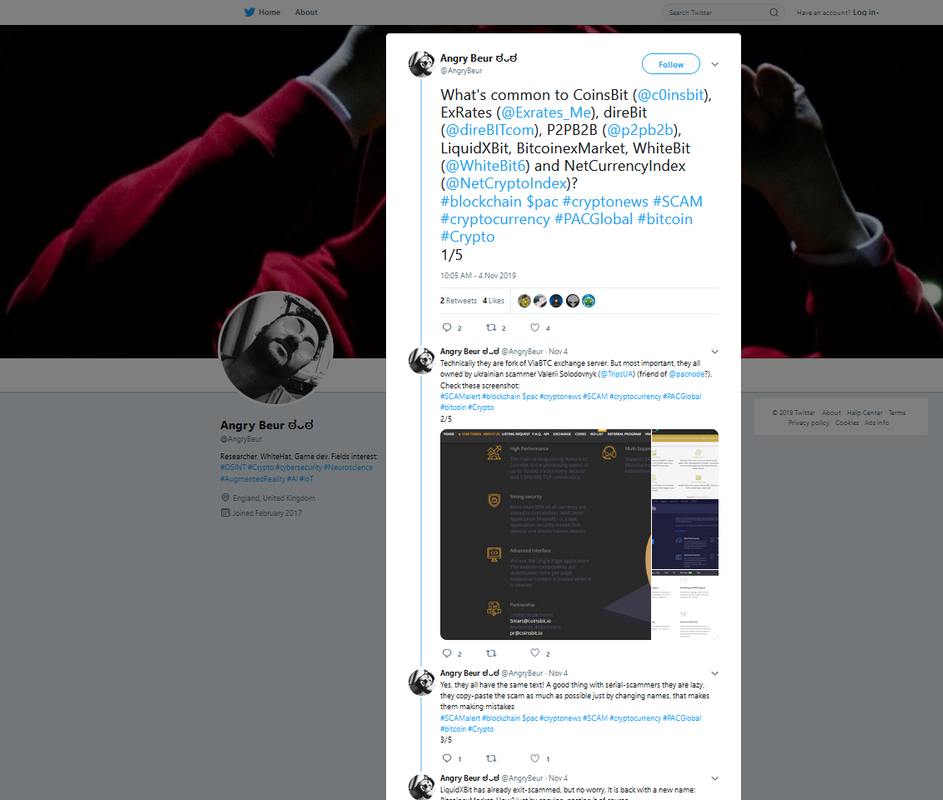
Task: Retweet the main 1/5 tweet
Action: [x=491, y=327]
